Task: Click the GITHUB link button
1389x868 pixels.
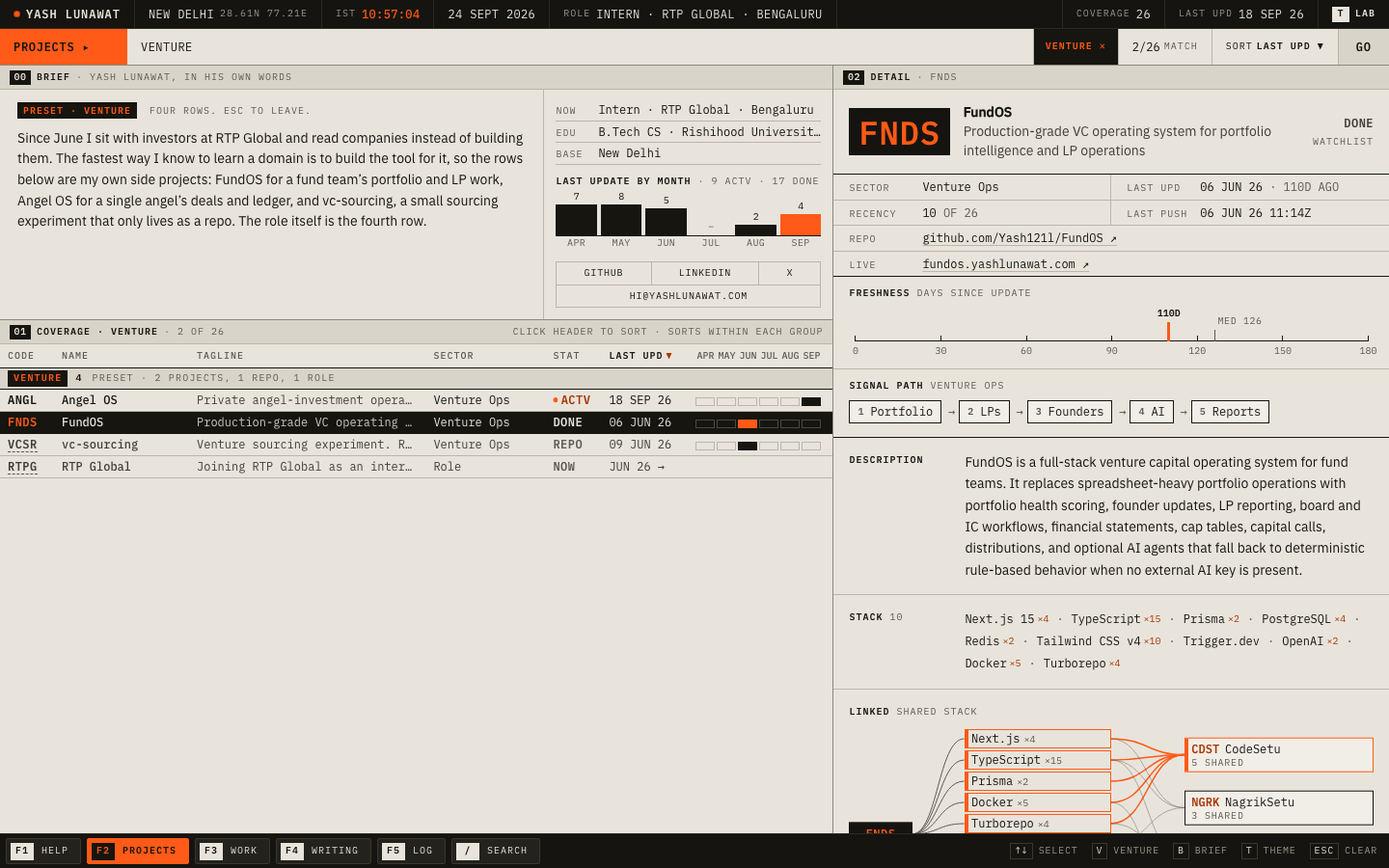Action: pos(604,273)
